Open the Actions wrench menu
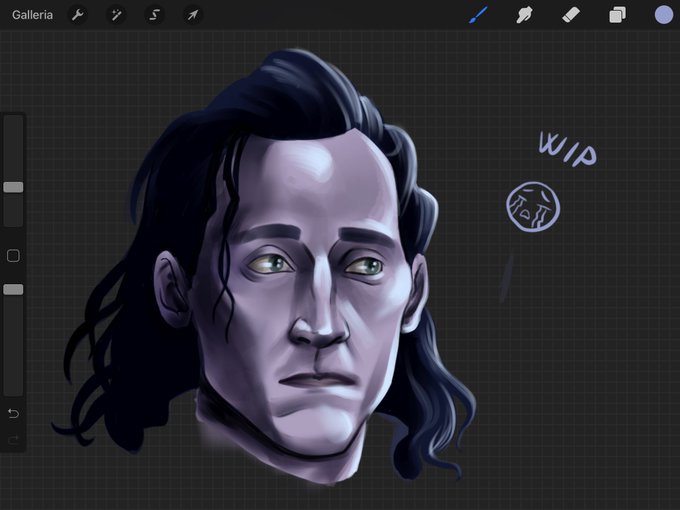This screenshot has width=680, height=510. [x=78, y=15]
